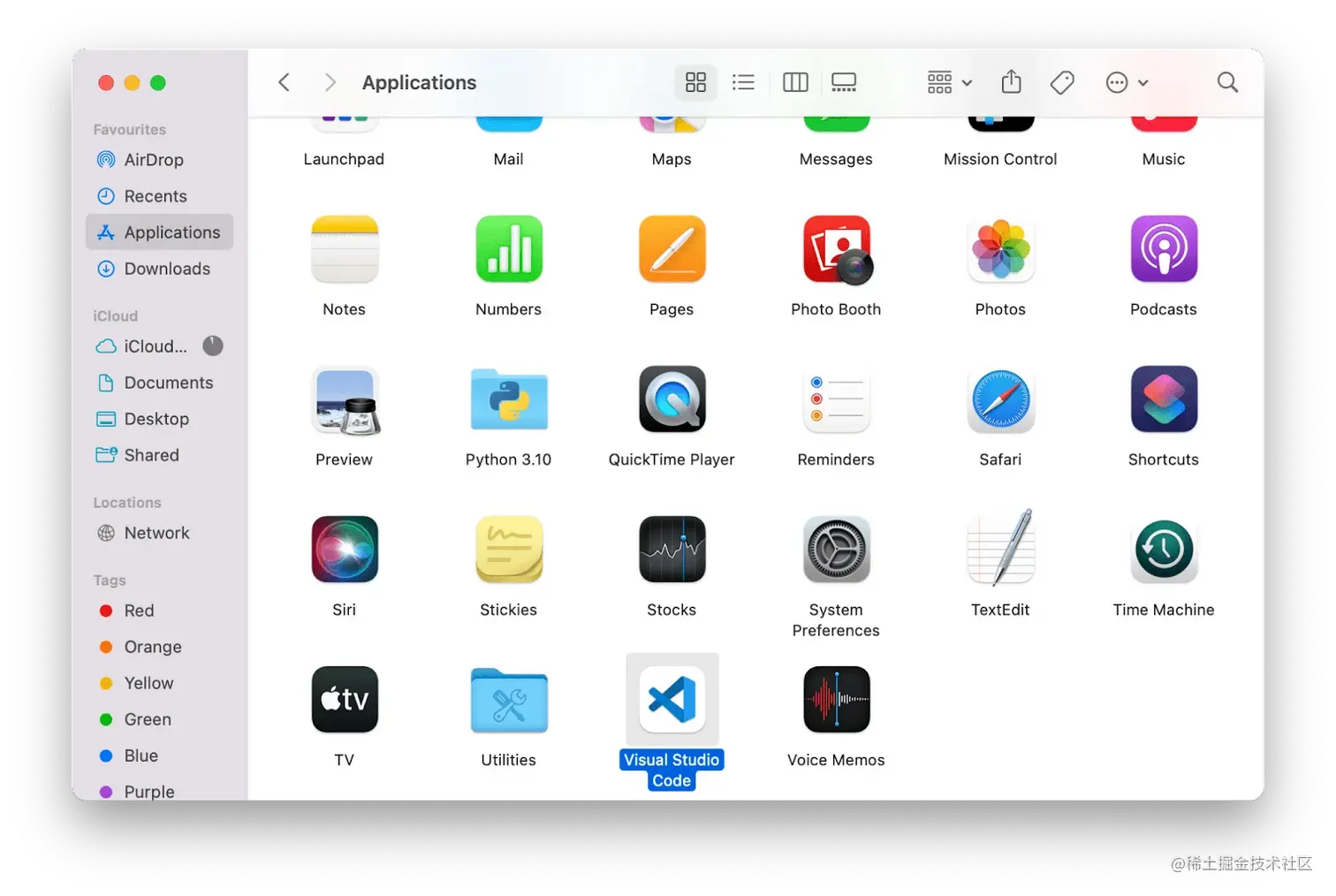This screenshot has width=1336, height=896.
Task: Switch to gallery view
Action: [x=844, y=82]
